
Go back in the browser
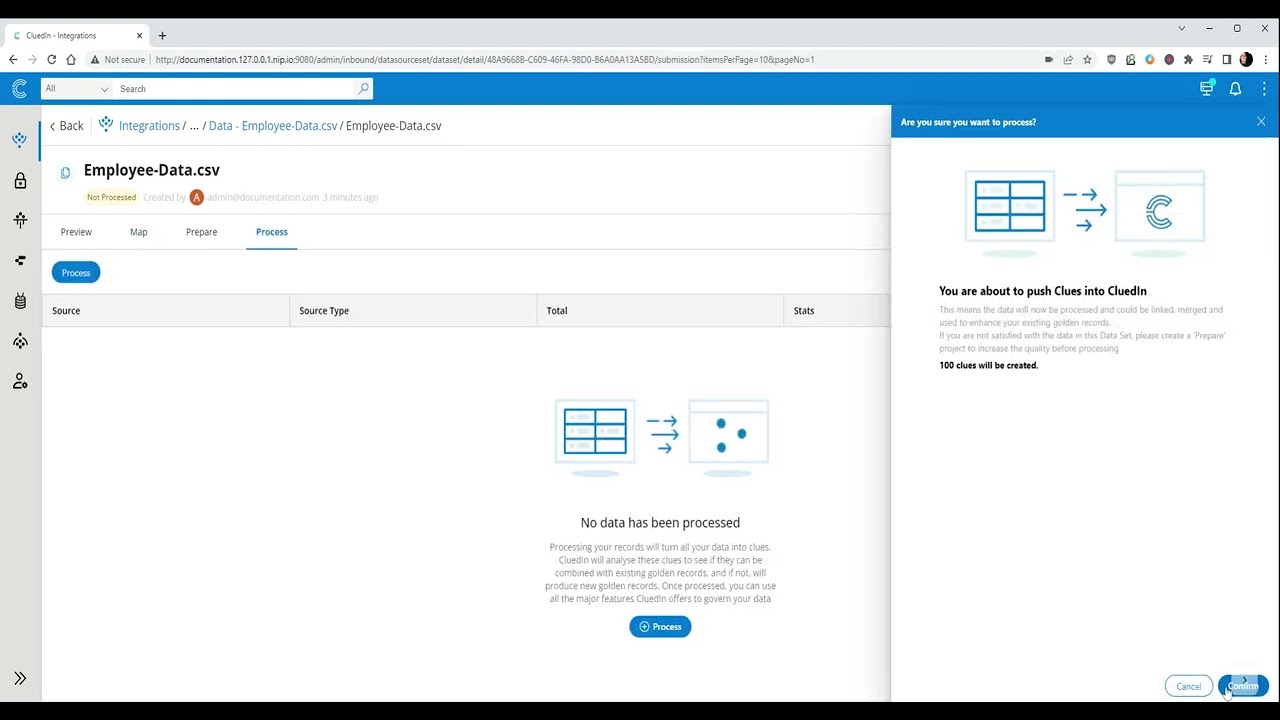[13, 60]
